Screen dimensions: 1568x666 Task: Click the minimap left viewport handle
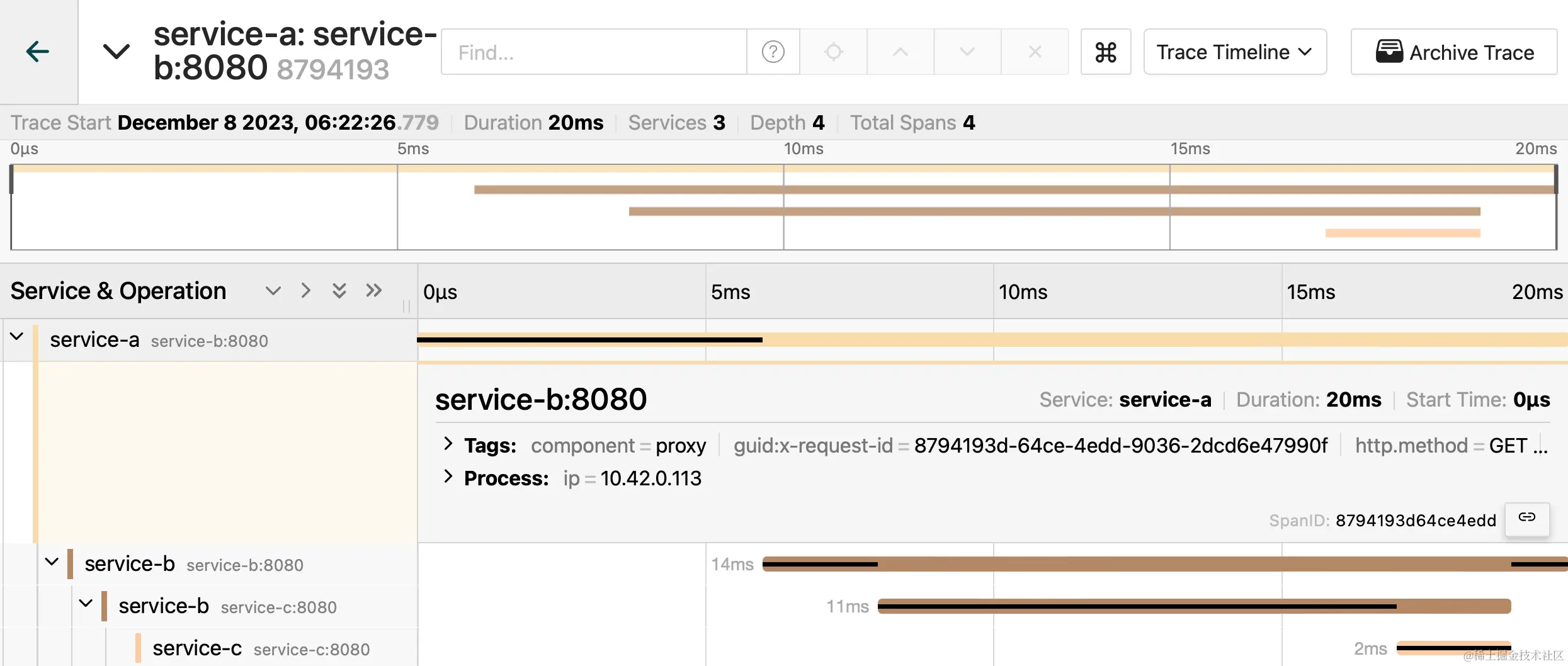click(11, 179)
